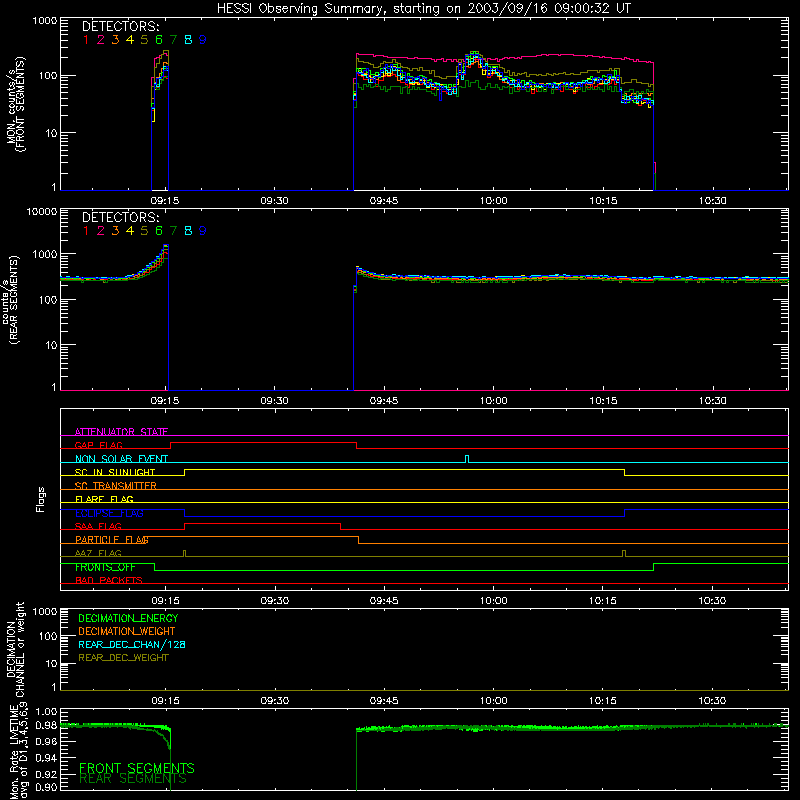The image size is (800, 800).
Task: Click the REAR_DEC_CHAN/128 legend entry
Action: click(132, 645)
